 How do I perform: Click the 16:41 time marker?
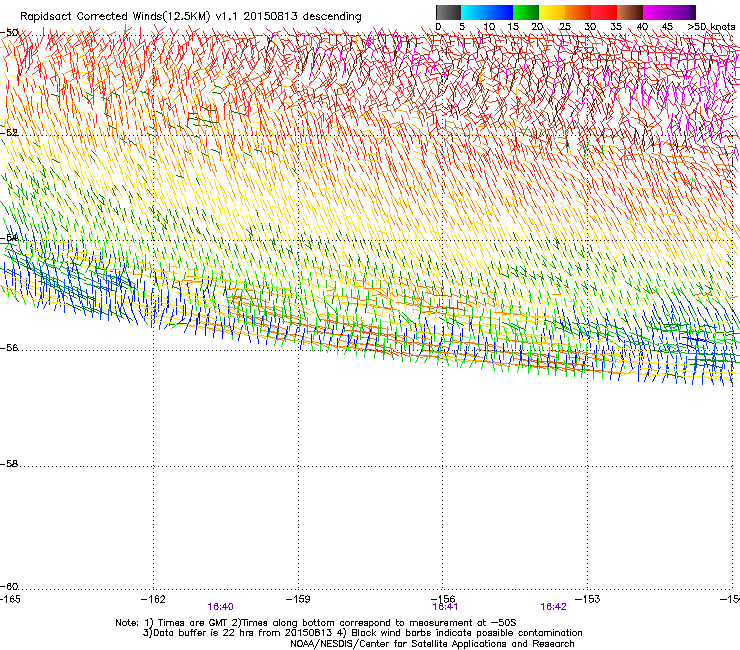[x=446, y=607]
